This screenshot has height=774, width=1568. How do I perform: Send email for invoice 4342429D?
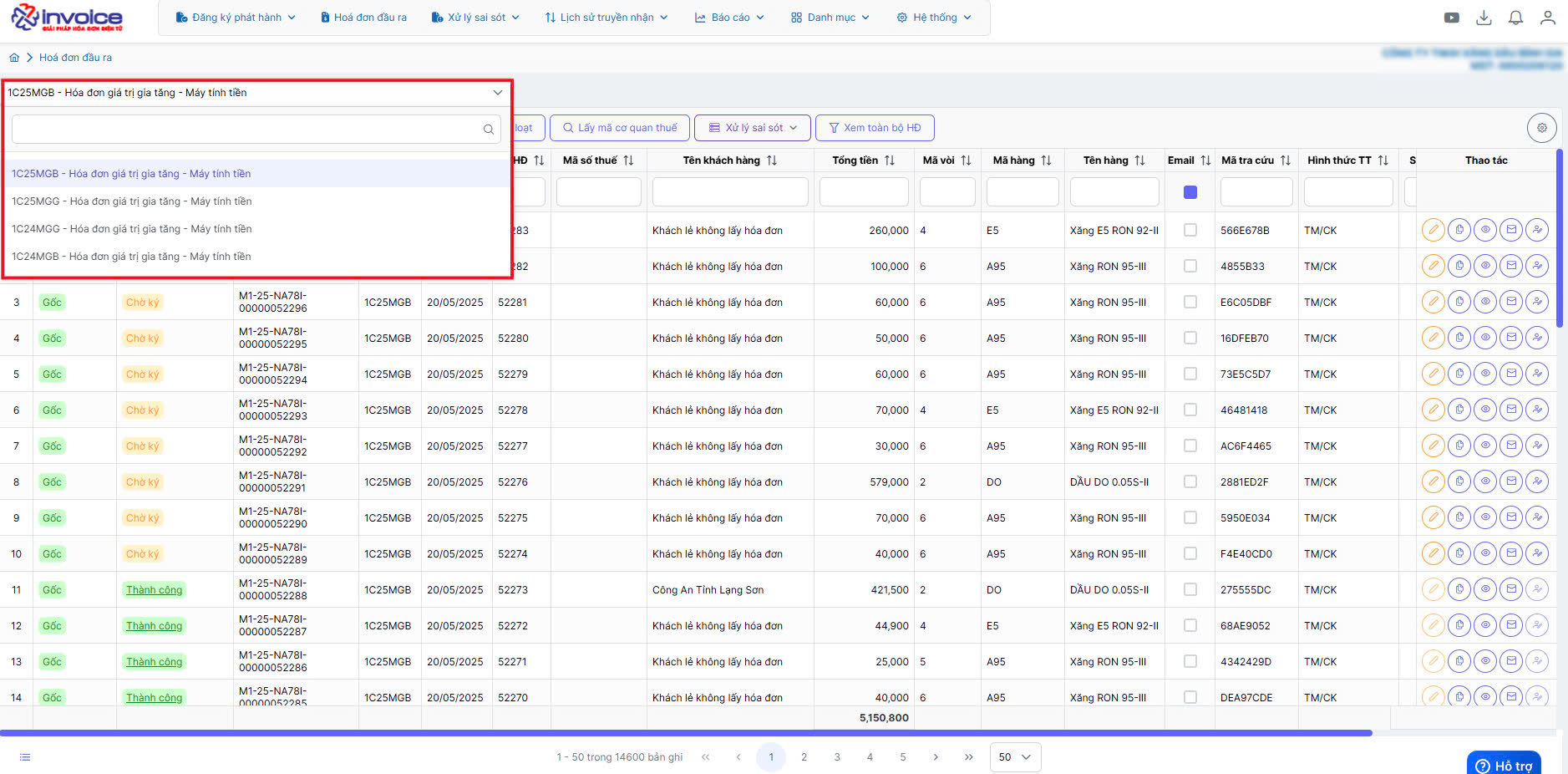[1511, 661]
